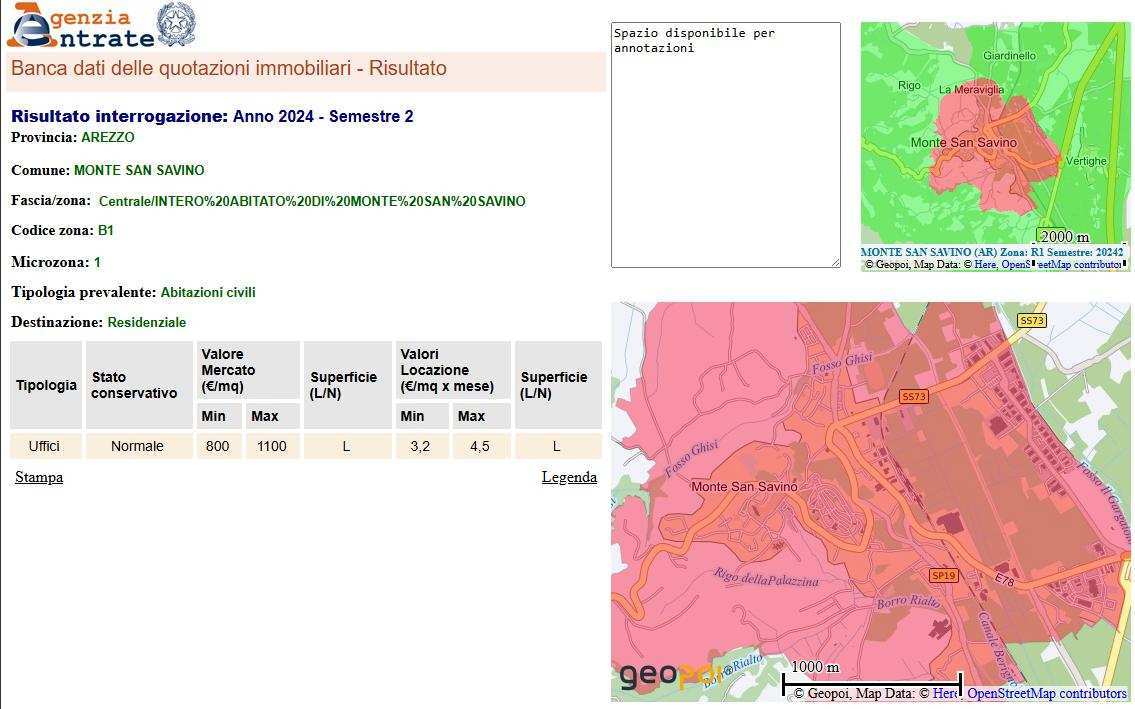
Task: Click the SP19 road marker on map
Action: click(x=943, y=575)
